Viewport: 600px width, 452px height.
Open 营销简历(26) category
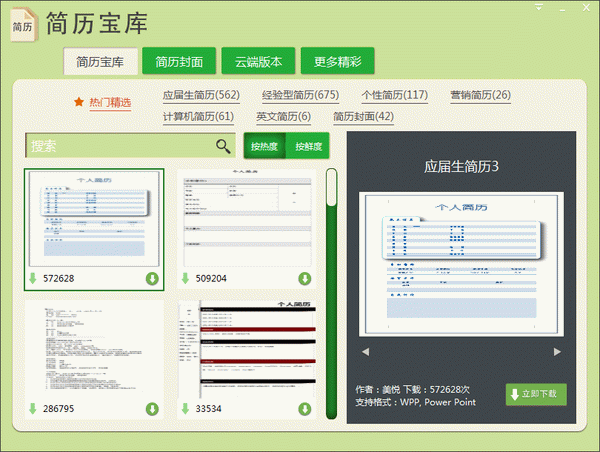pos(481,95)
